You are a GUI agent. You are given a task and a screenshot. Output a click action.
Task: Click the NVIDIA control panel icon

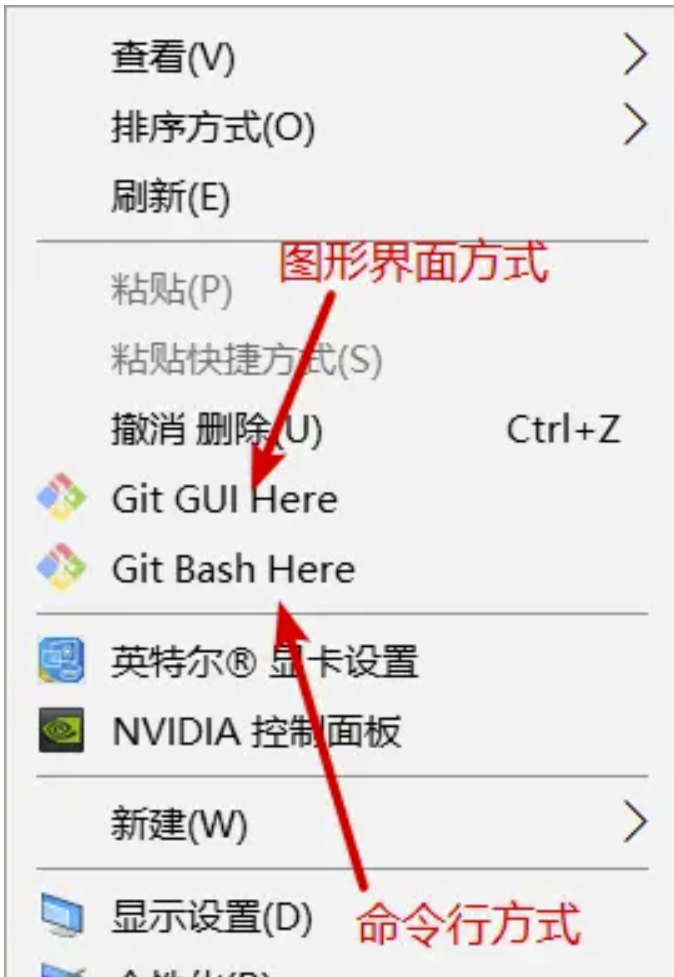61,730
